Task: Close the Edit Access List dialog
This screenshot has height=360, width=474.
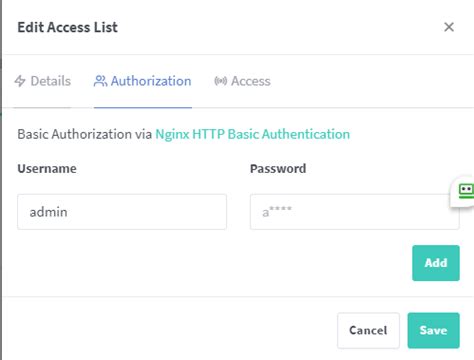Action: 449,27
